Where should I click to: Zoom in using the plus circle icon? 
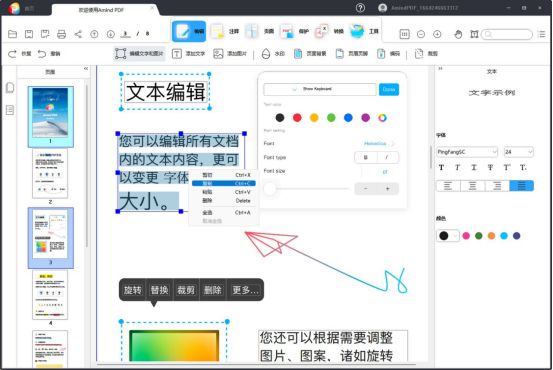coord(437,34)
